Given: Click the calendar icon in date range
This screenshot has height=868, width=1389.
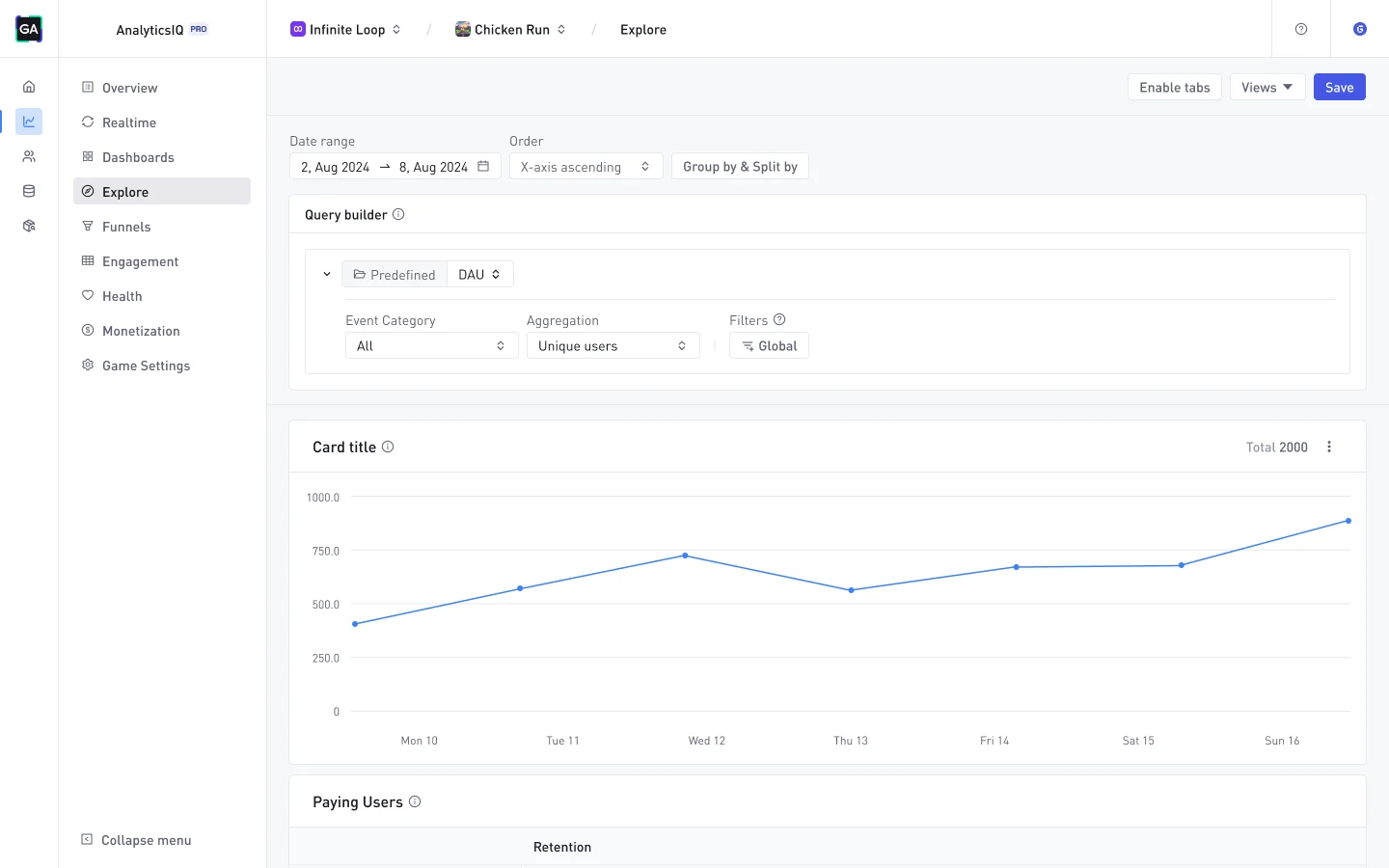Looking at the screenshot, I should point(483,166).
